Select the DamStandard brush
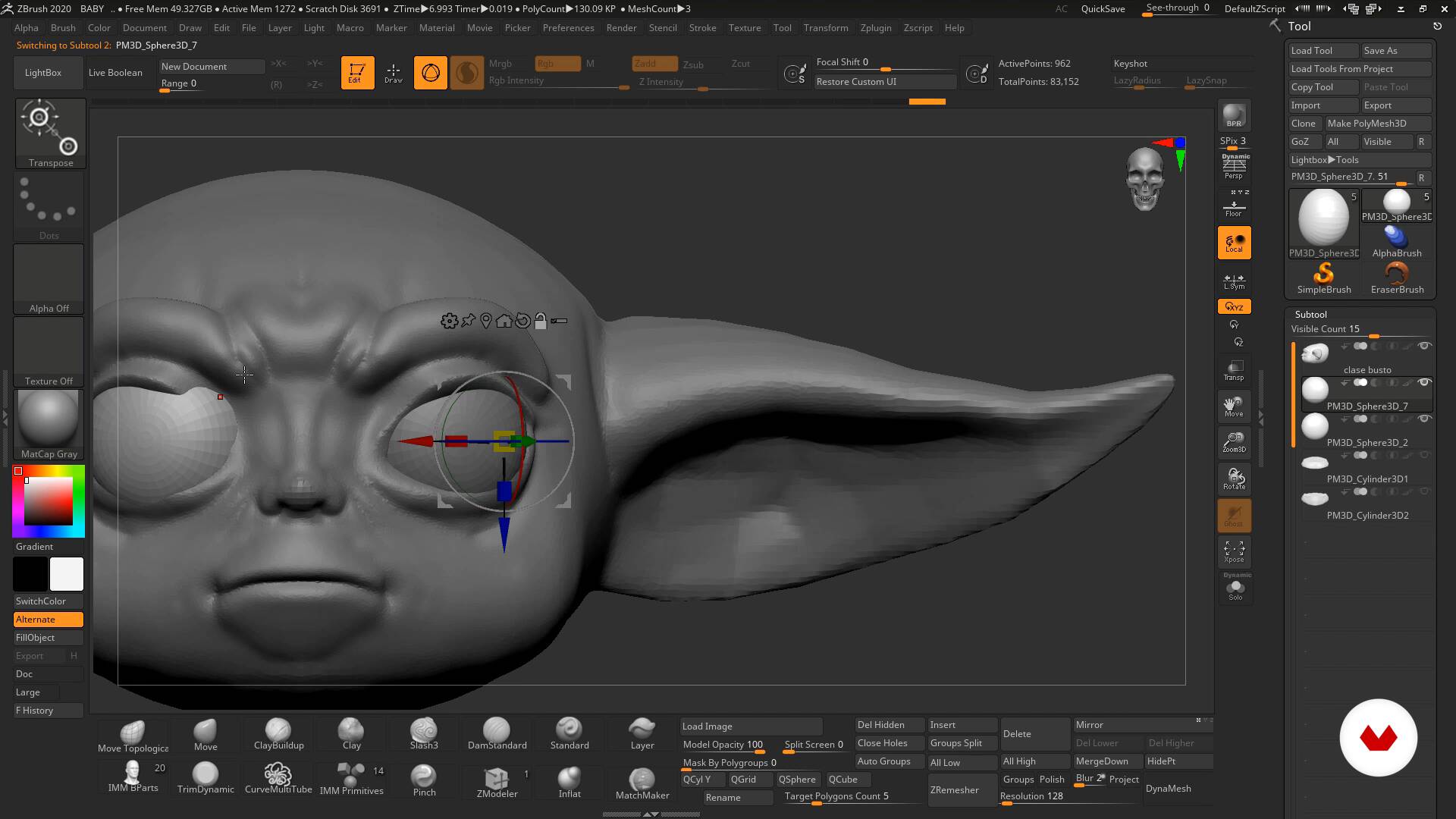The width and height of the screenshot is (1456, 819). point(497,733)
